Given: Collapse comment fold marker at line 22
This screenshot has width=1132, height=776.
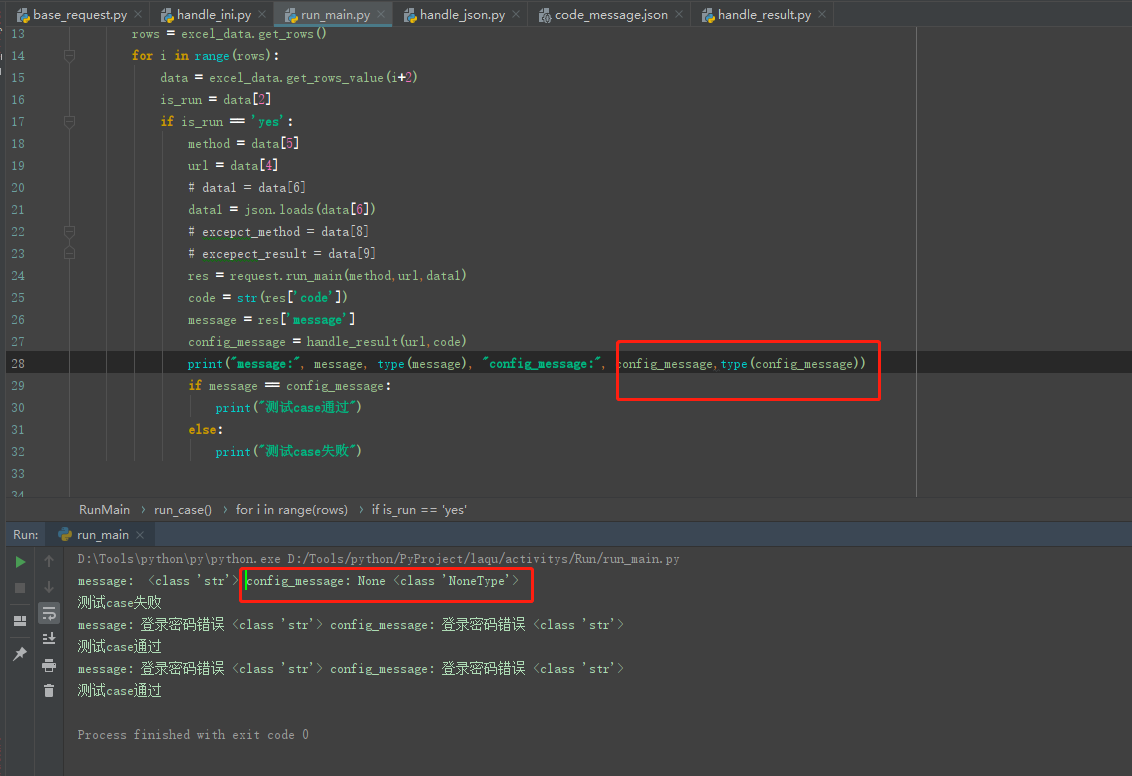Looking at the screenshot, I should tap(69, 232).
